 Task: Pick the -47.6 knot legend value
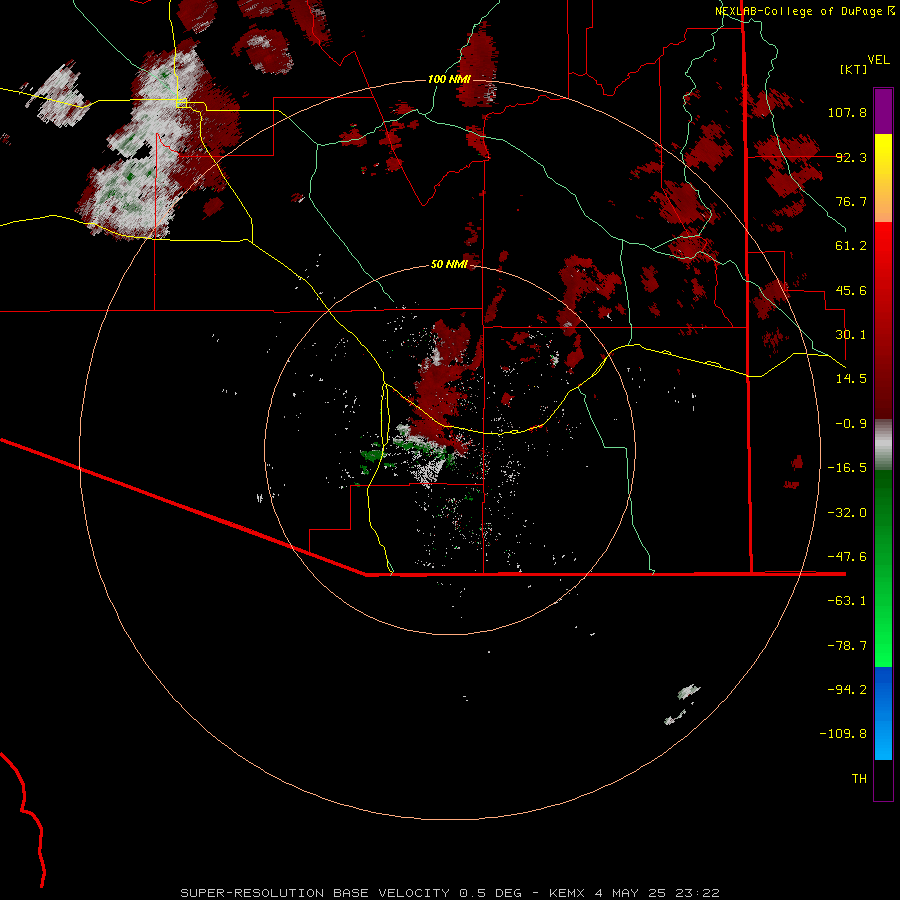[x=847, y=557]
